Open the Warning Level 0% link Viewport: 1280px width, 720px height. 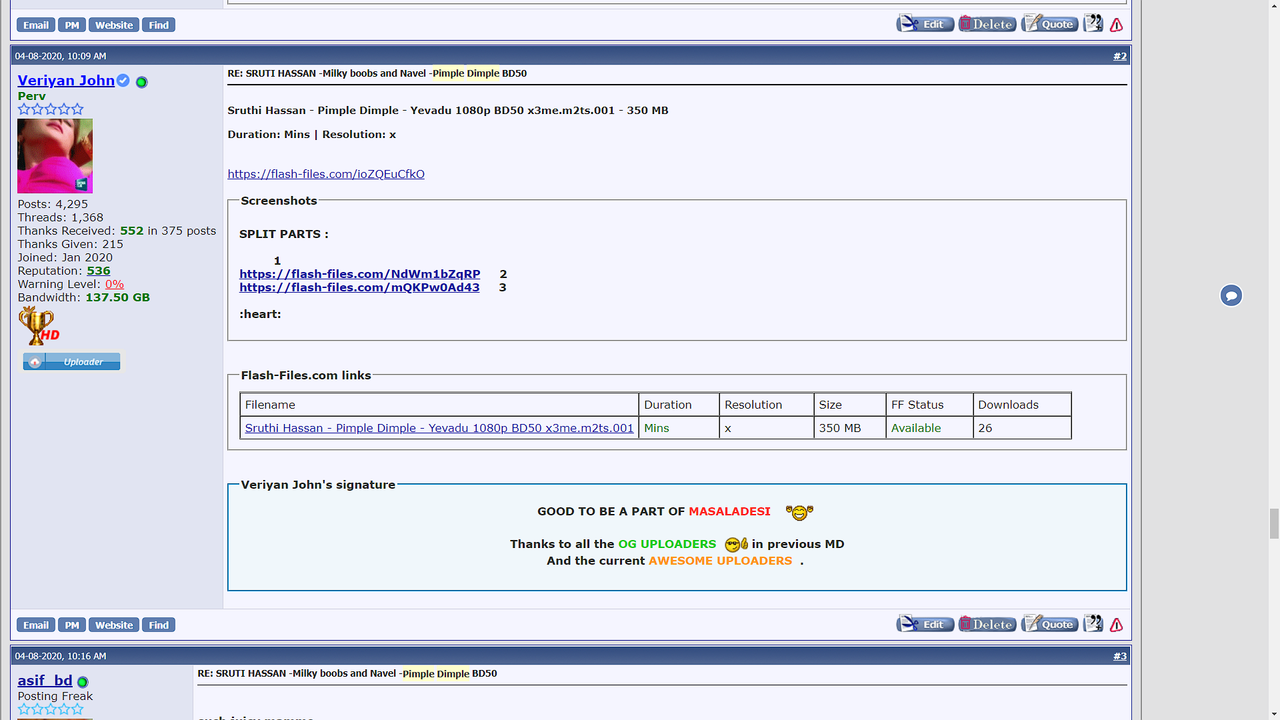pyautogui.click(x=114, y=284)
